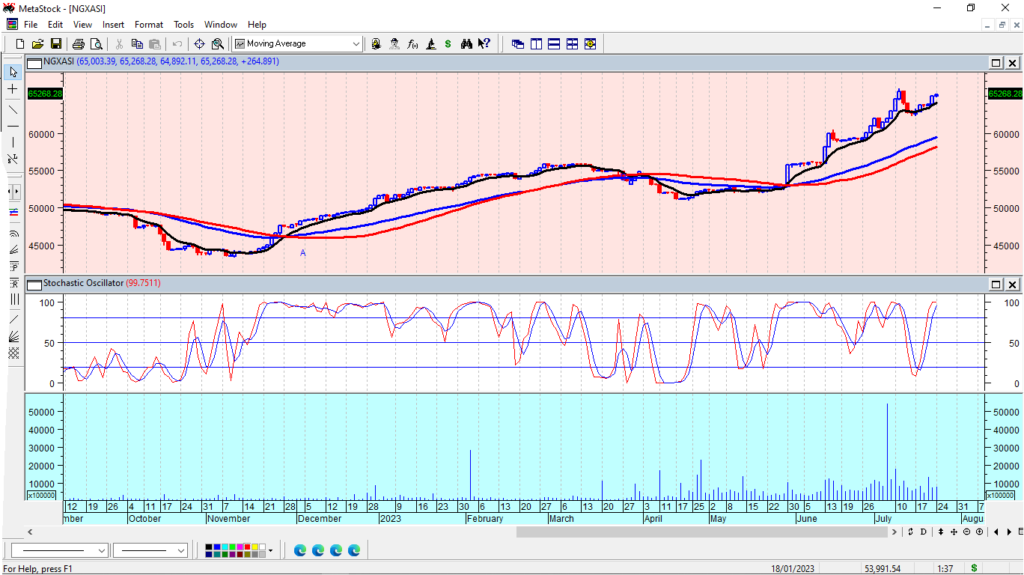Viewport: 1024px width, 575px height.
Task: Select the trendline drawing tool
Action: pos(13,109)
